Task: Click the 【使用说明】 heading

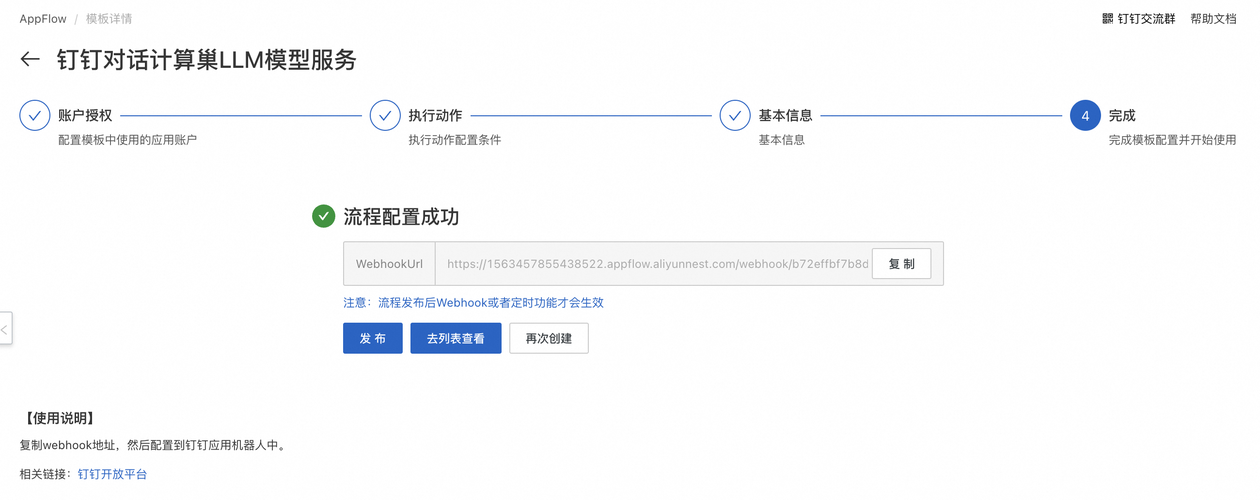Action: (58, 418)
